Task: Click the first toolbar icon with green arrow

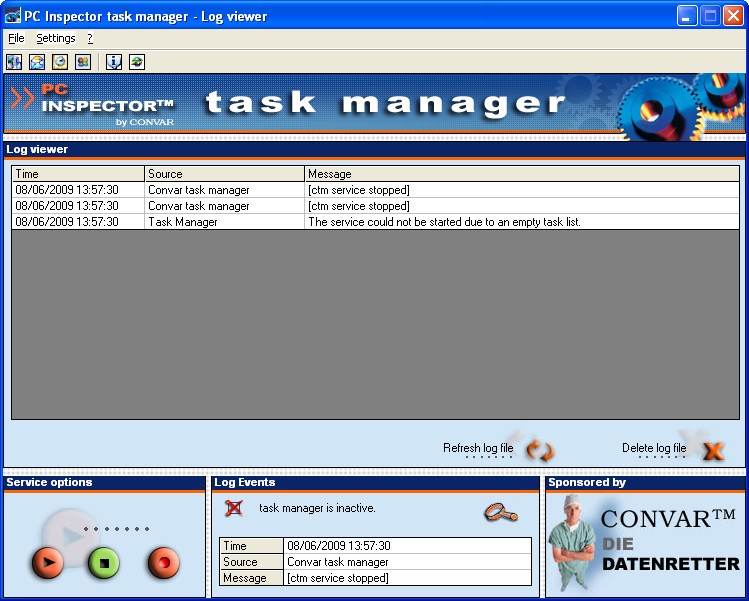Action: click(14, 62)
